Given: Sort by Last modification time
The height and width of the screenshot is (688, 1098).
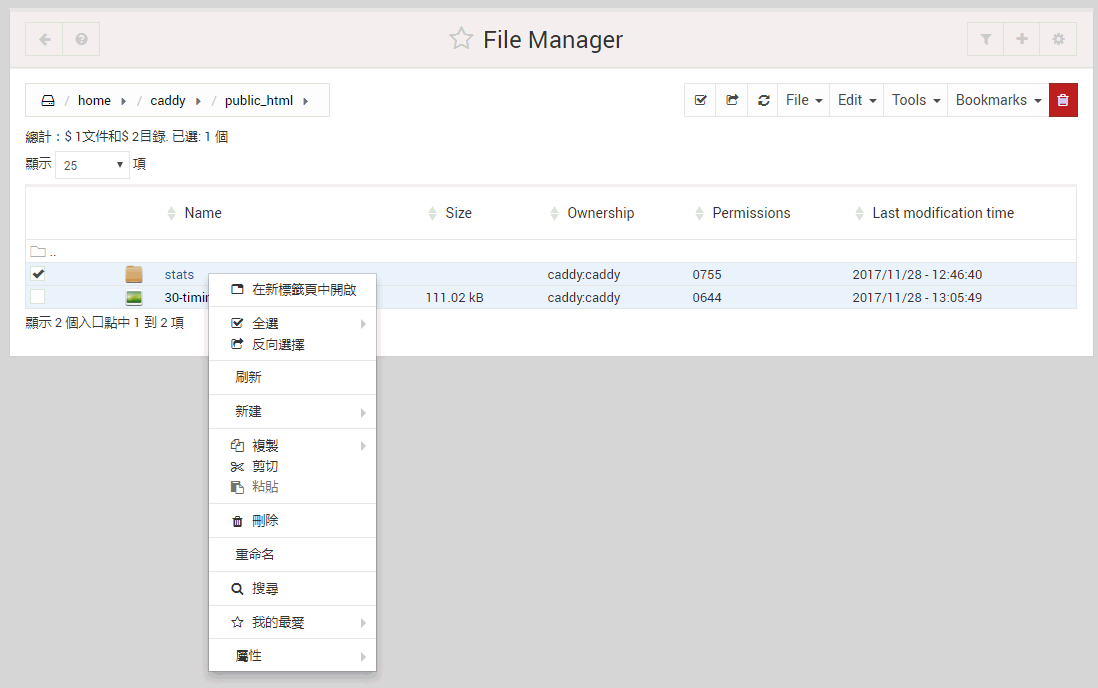Looking at the screenshot, I should pyautogui.click(x=943, y=213).
